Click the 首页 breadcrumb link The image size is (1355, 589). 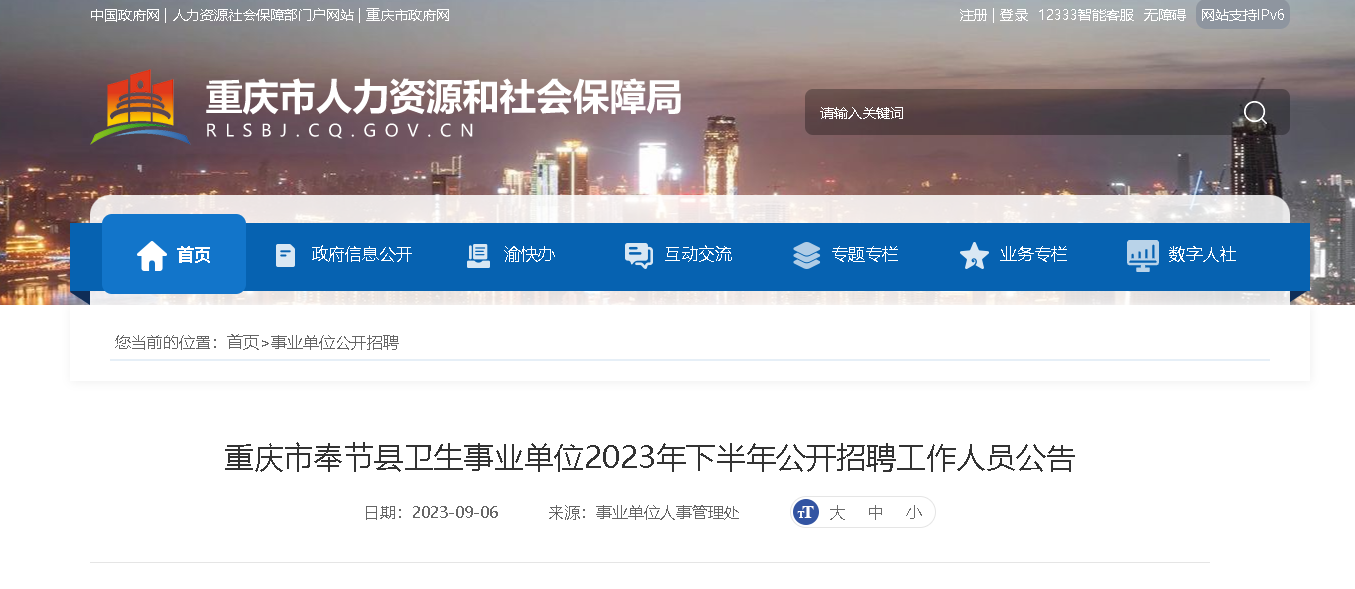243,342
